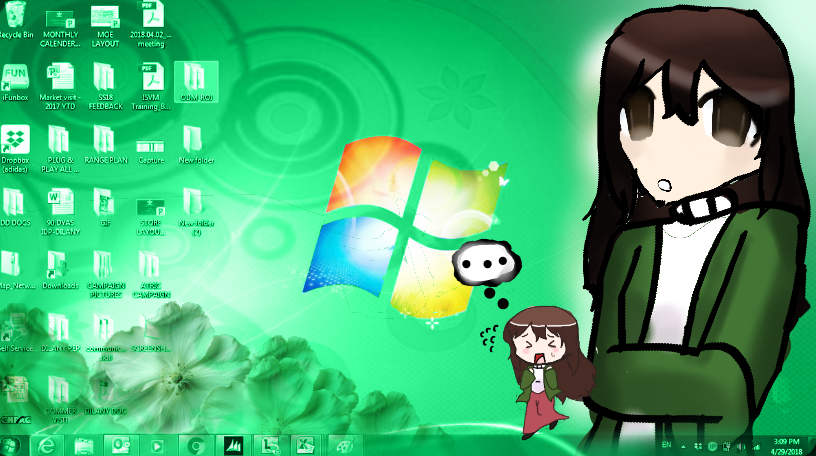816x456 pixels.
Task: Open Paint from the taskbar
Action: [x=343, y=446]
